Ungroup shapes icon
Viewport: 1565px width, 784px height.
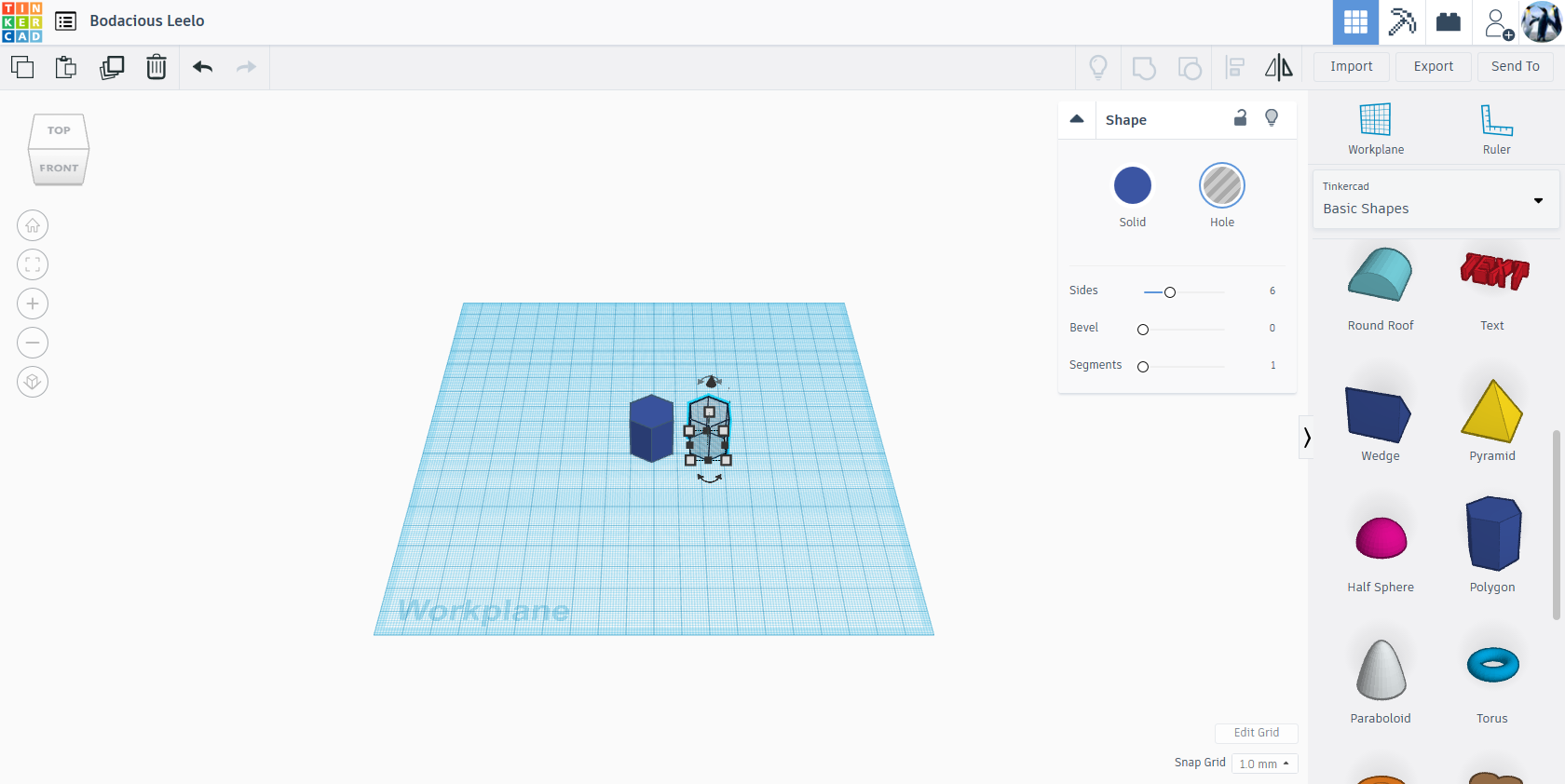tap(1190, 67)
